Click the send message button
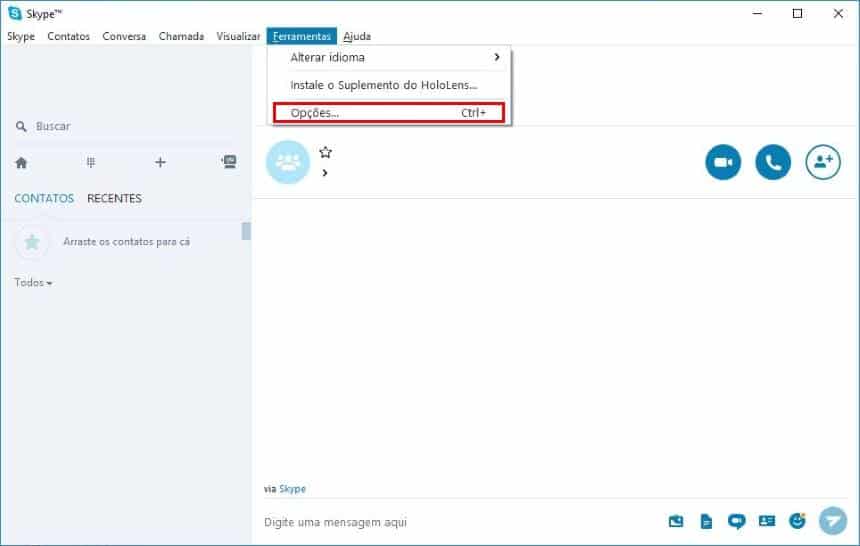The image size is (860, 546). 833,520
